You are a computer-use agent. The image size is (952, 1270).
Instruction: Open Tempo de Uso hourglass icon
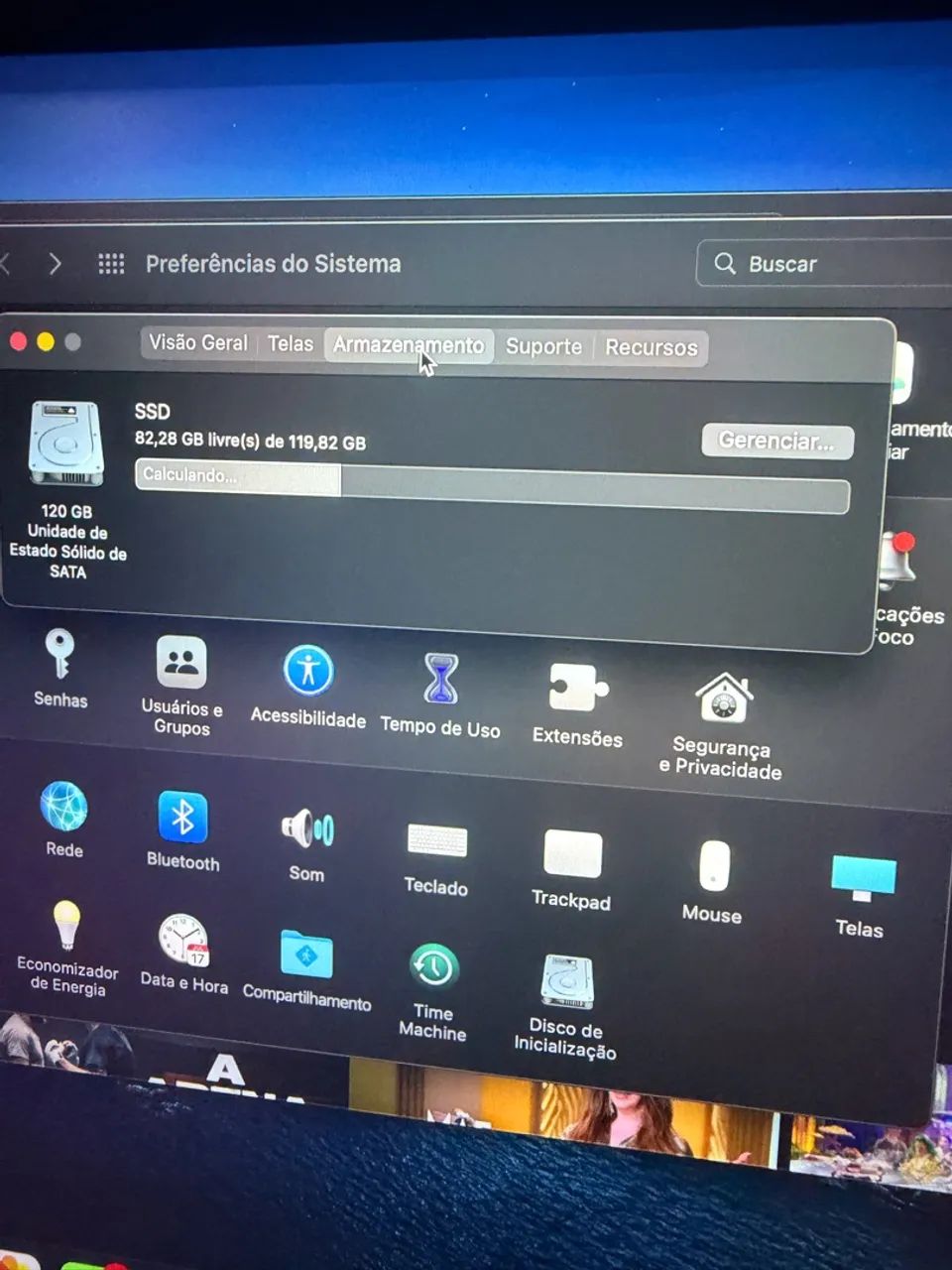tap(440, 695)
